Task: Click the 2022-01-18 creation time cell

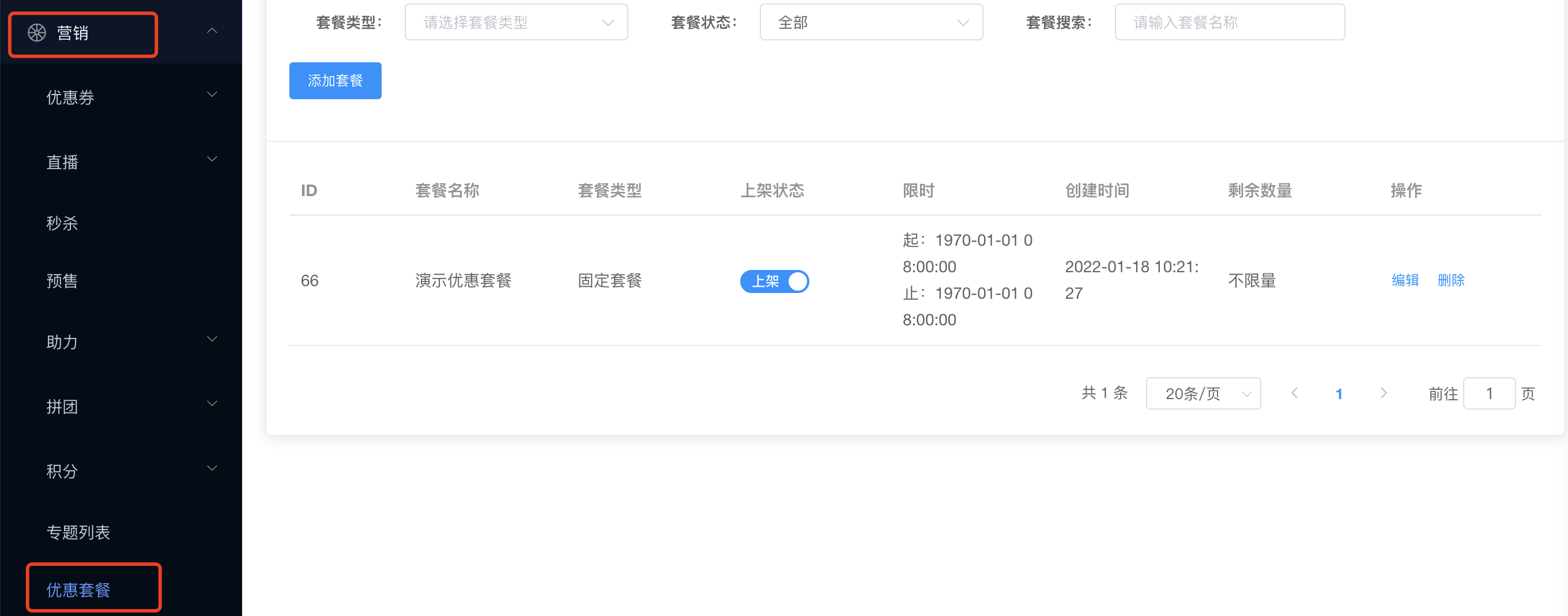Action: click(1132, 280)
